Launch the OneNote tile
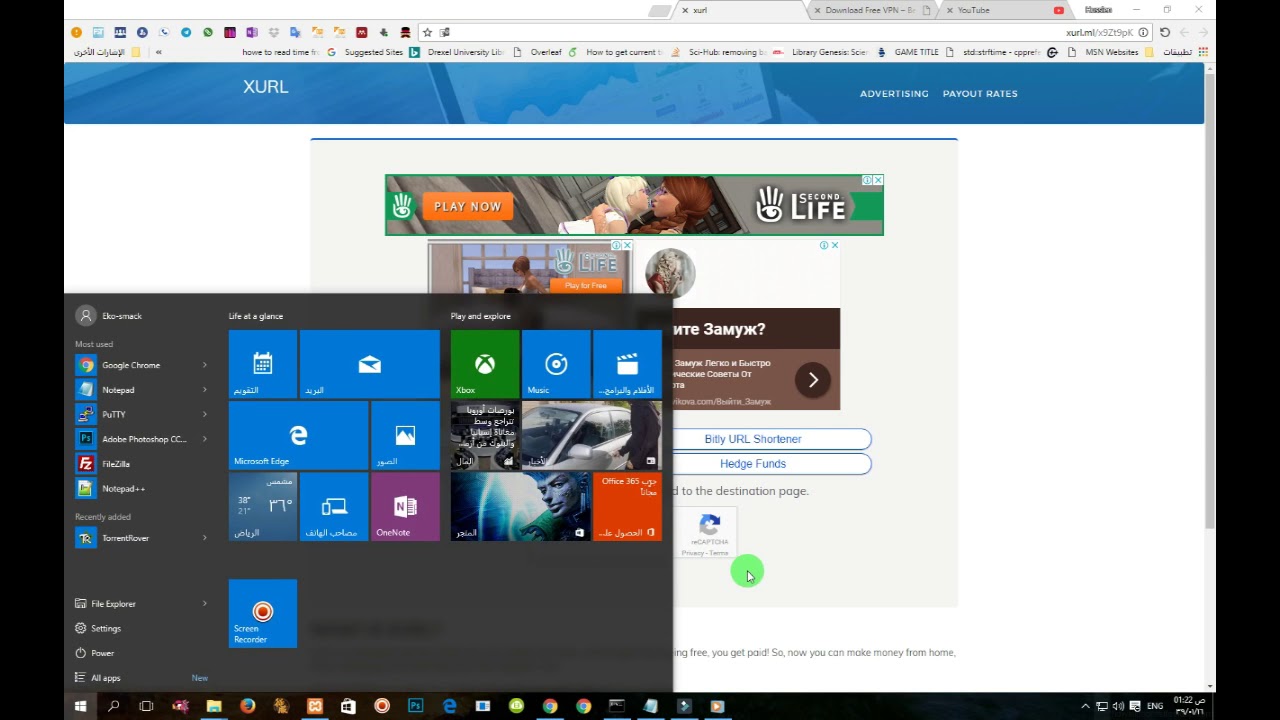1280x720 pixels. (405, 507)
